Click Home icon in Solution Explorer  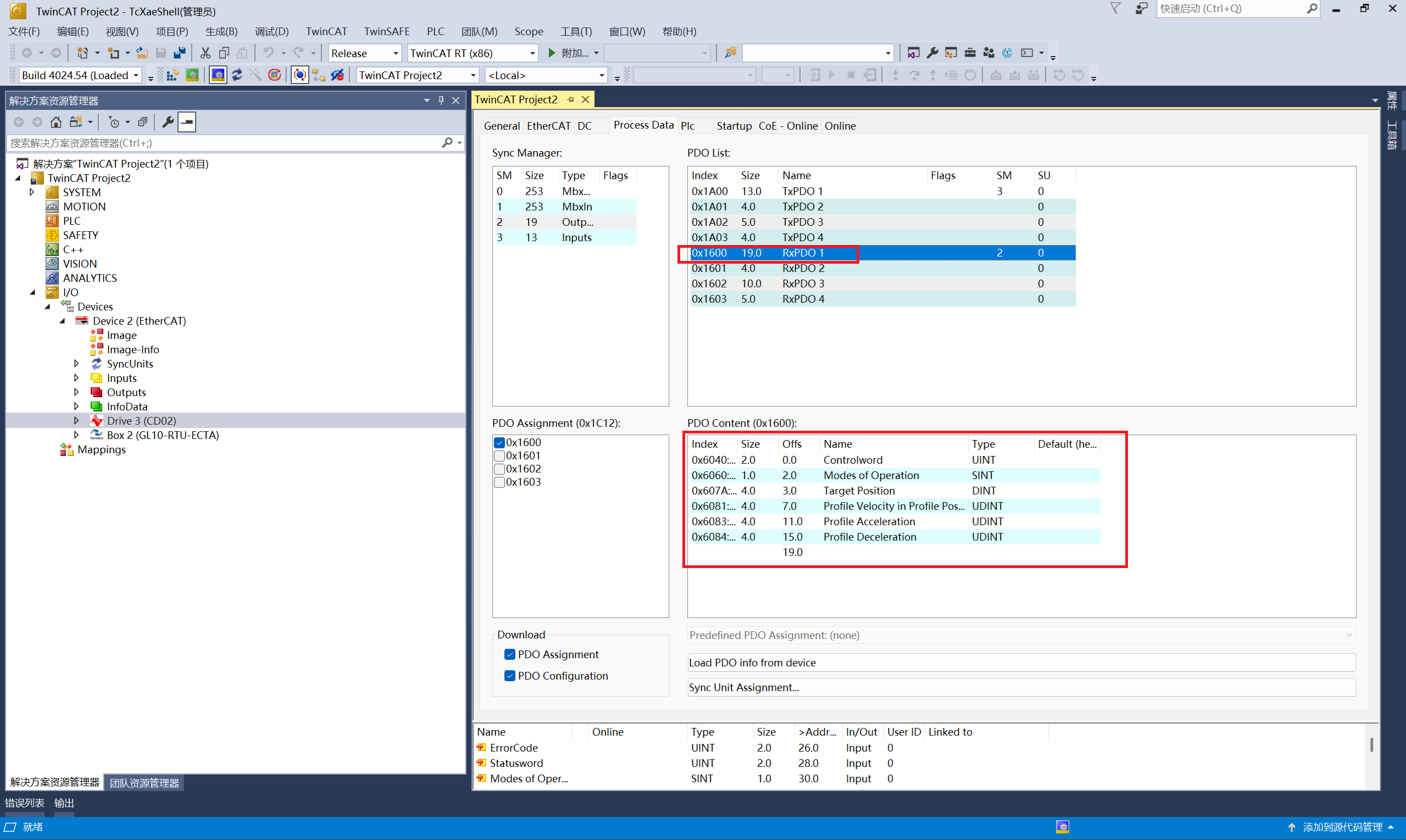55,123
